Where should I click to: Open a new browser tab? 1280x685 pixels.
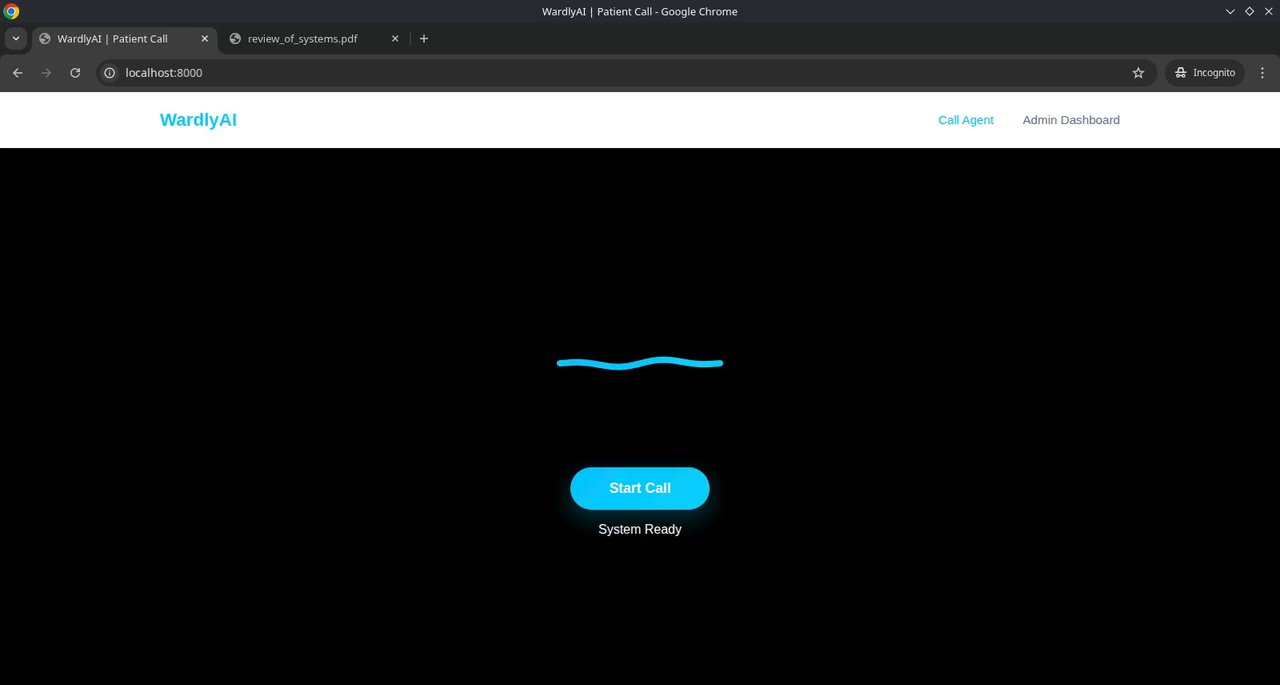pos(424,39)
